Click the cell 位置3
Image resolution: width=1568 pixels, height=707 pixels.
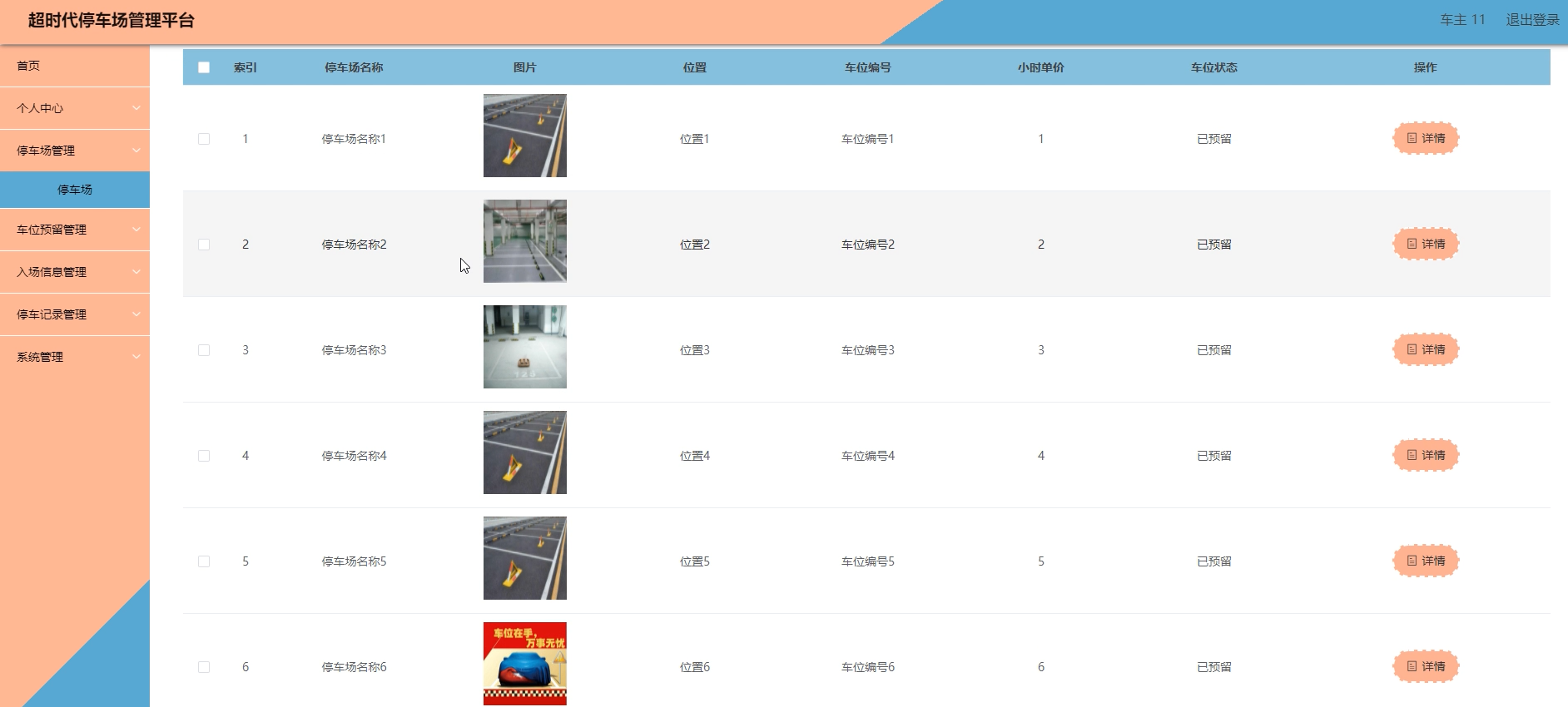[695, 350]
